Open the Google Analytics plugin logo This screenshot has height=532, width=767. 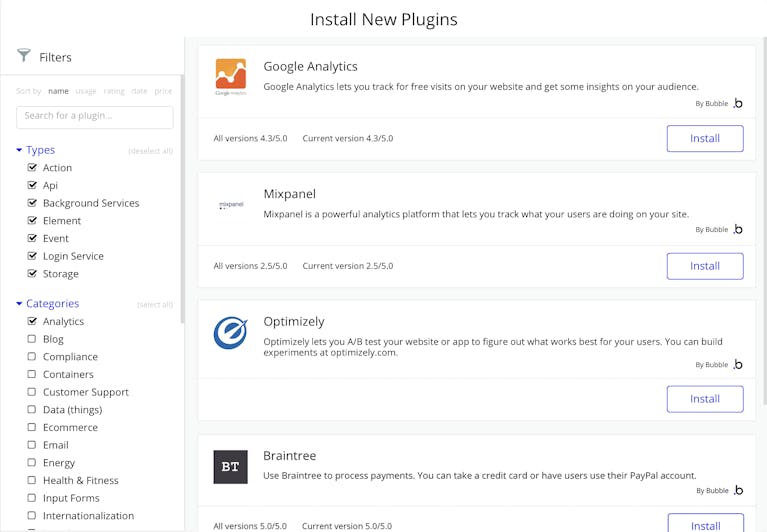(x=230, y=77)
